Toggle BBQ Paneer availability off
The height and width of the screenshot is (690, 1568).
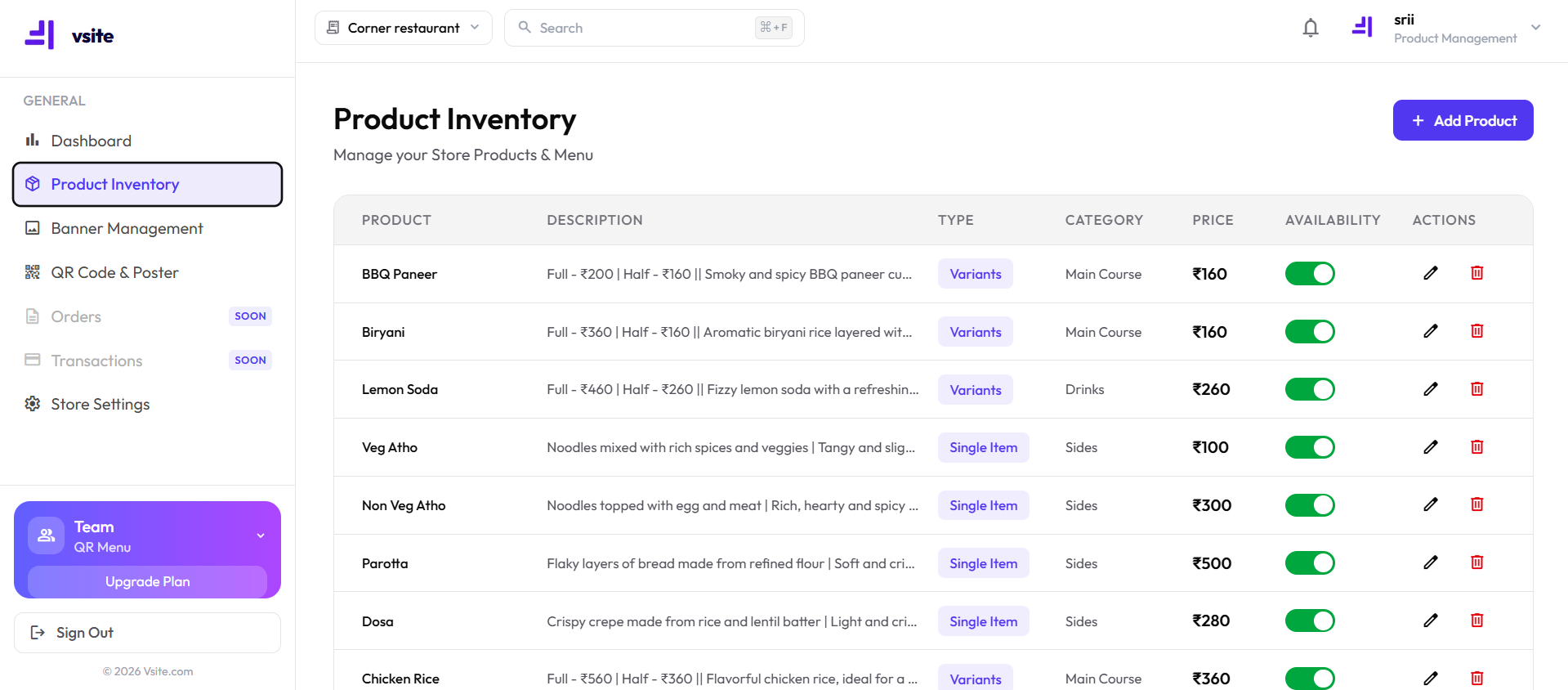(x=1310, y=273)
